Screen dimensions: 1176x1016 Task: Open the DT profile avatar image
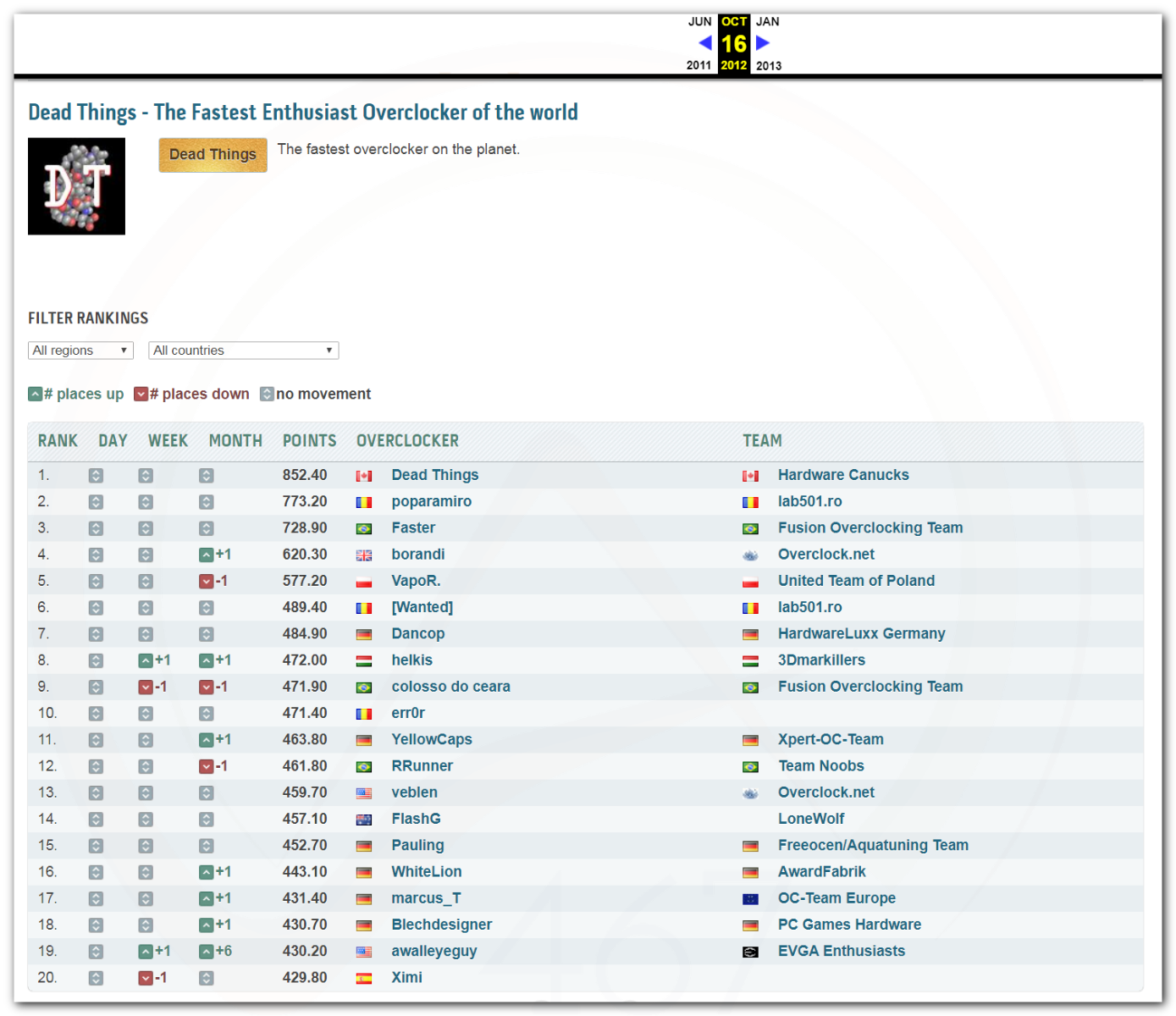point(76,186)
